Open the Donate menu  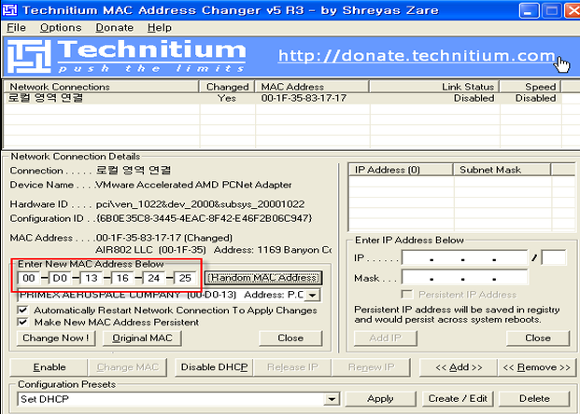tap(114, 28)
